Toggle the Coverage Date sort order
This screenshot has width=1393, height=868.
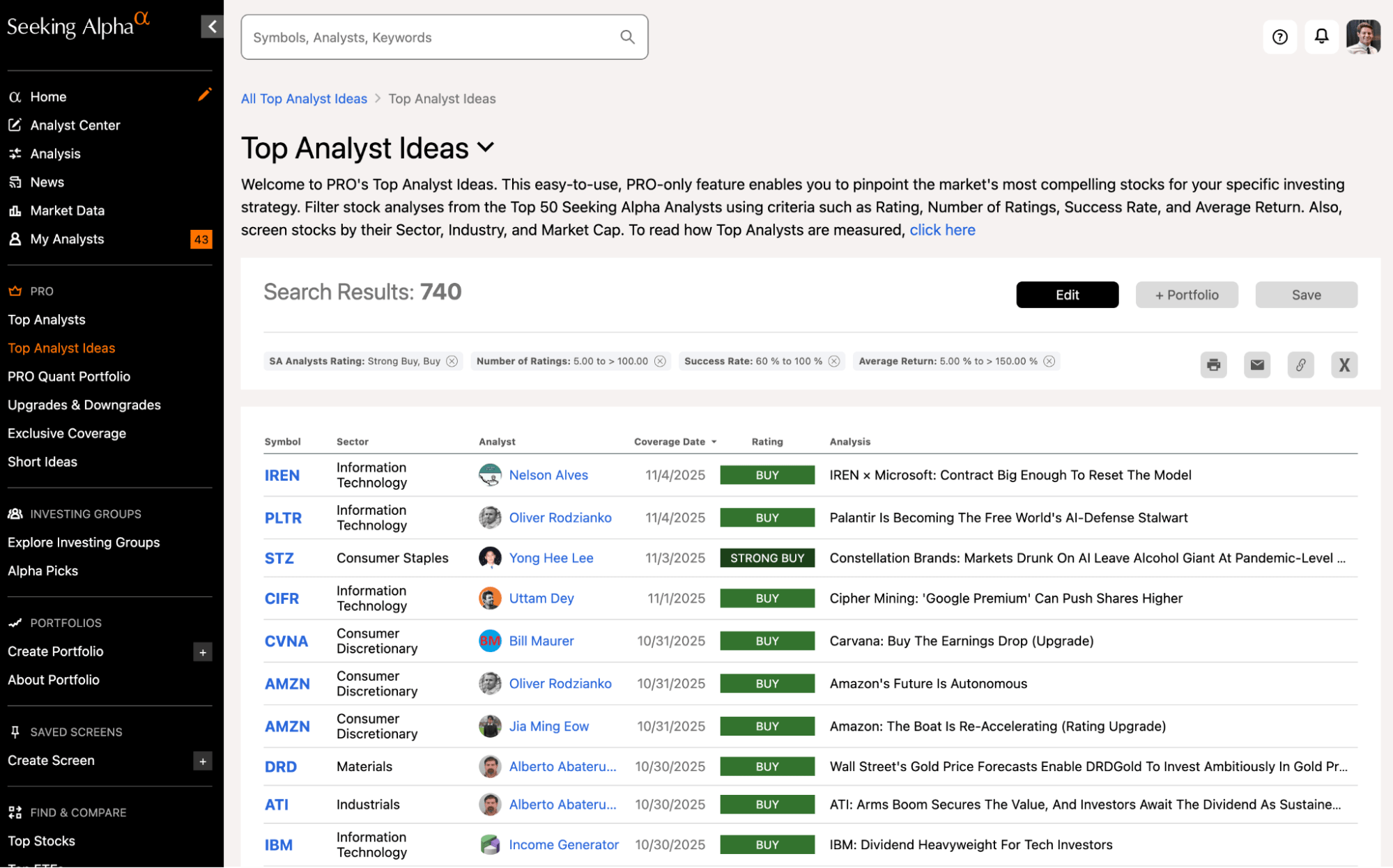(x=714, y=441)
